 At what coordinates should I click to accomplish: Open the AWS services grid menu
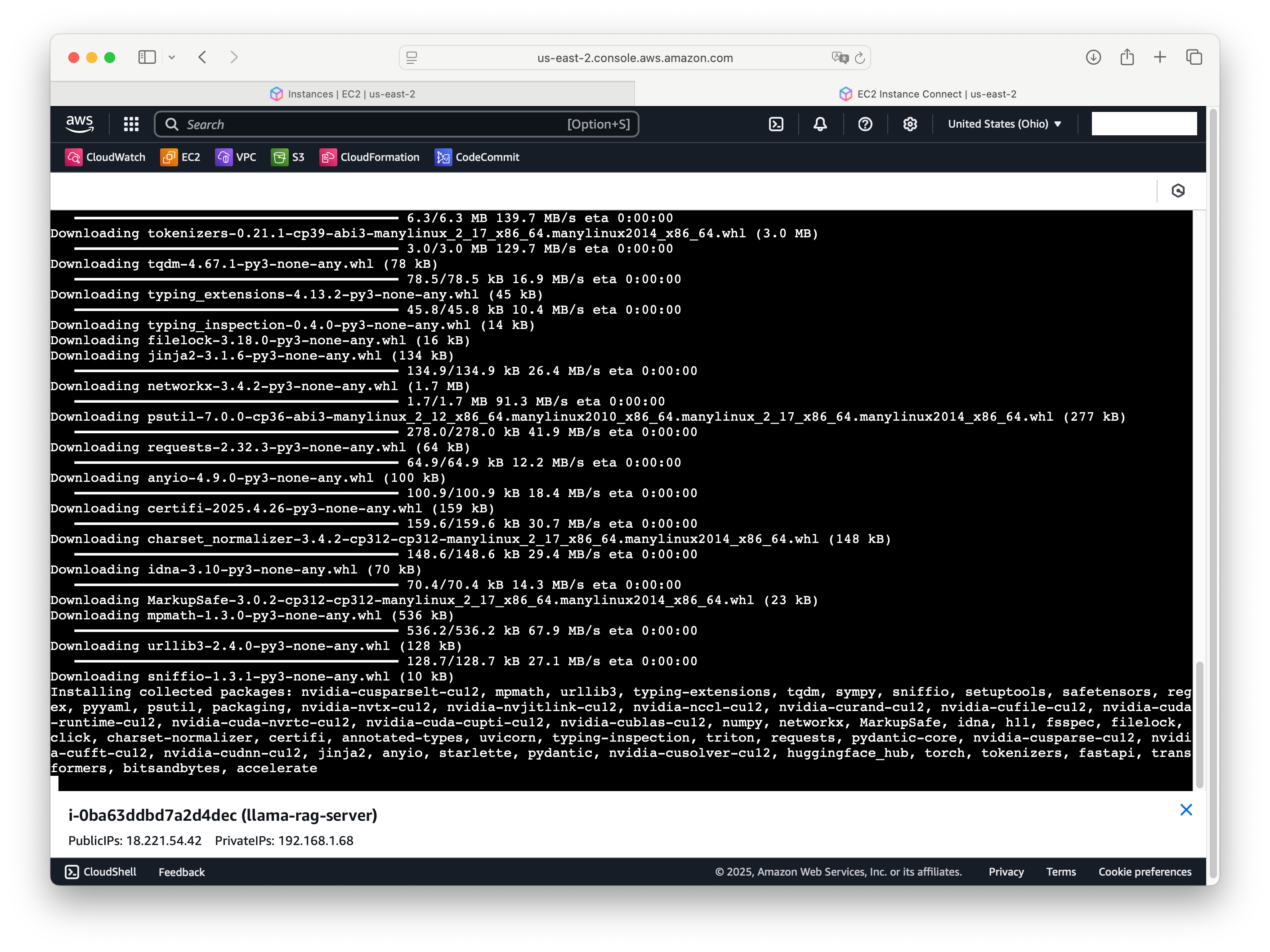131,124
